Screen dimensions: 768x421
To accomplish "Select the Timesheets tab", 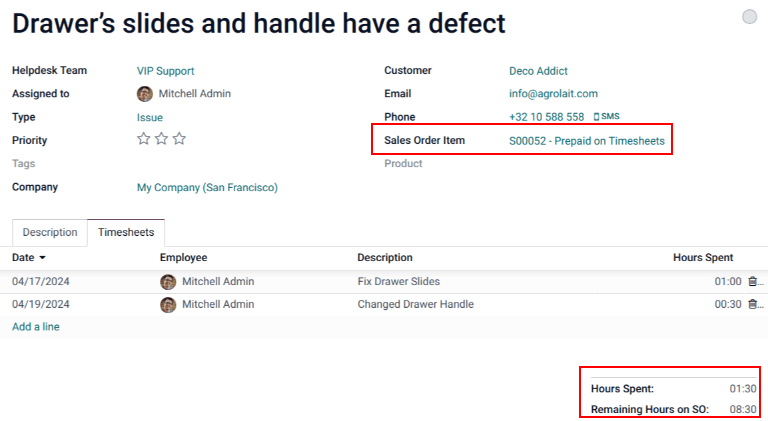I will coord(125,232).
